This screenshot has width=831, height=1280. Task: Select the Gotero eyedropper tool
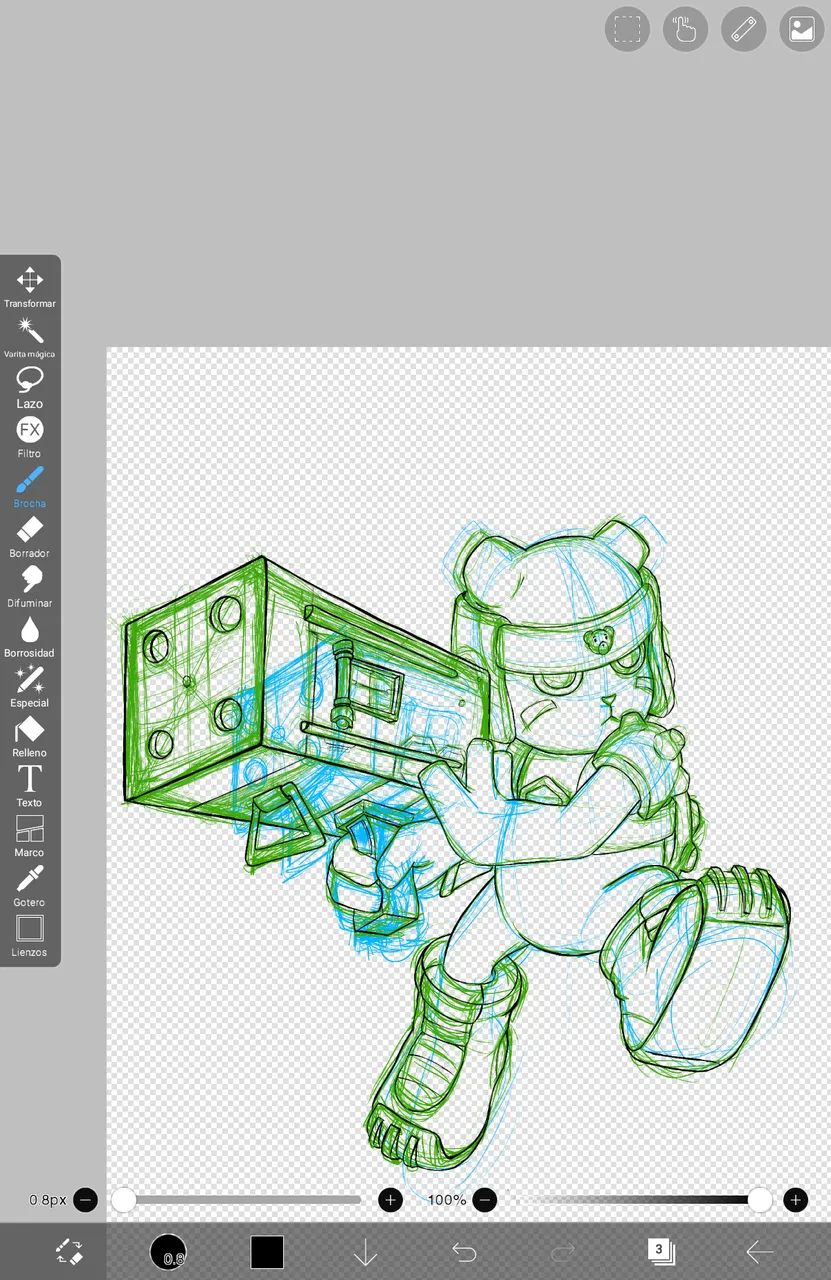30,886
